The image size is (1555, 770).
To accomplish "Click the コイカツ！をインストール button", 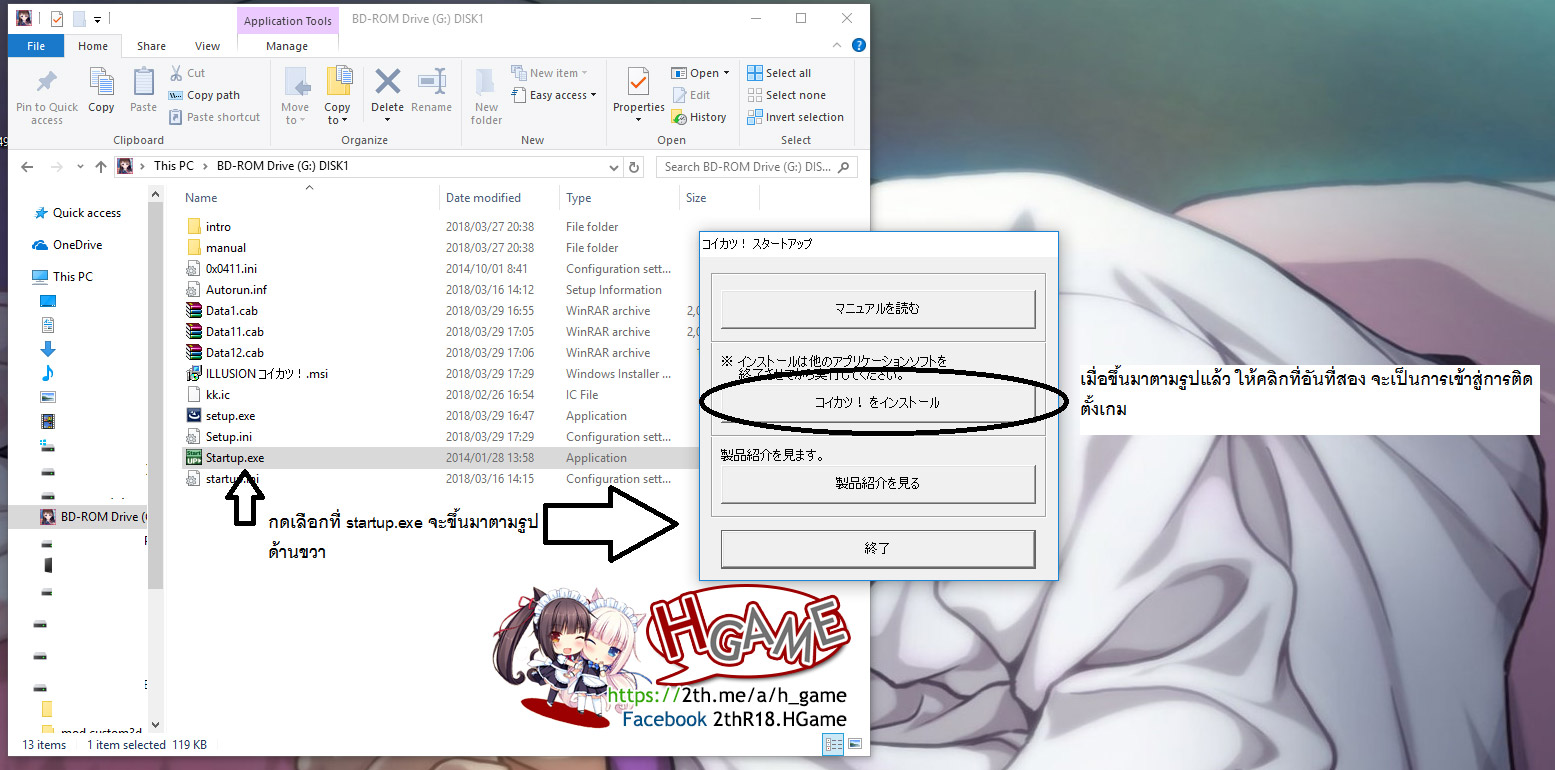I will coord(877,403).
